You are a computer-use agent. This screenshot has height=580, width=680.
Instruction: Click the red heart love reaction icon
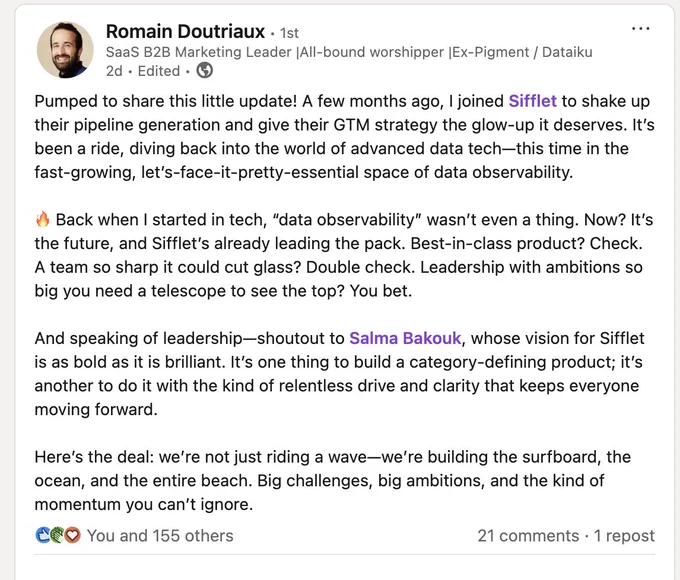click(72, 535)
